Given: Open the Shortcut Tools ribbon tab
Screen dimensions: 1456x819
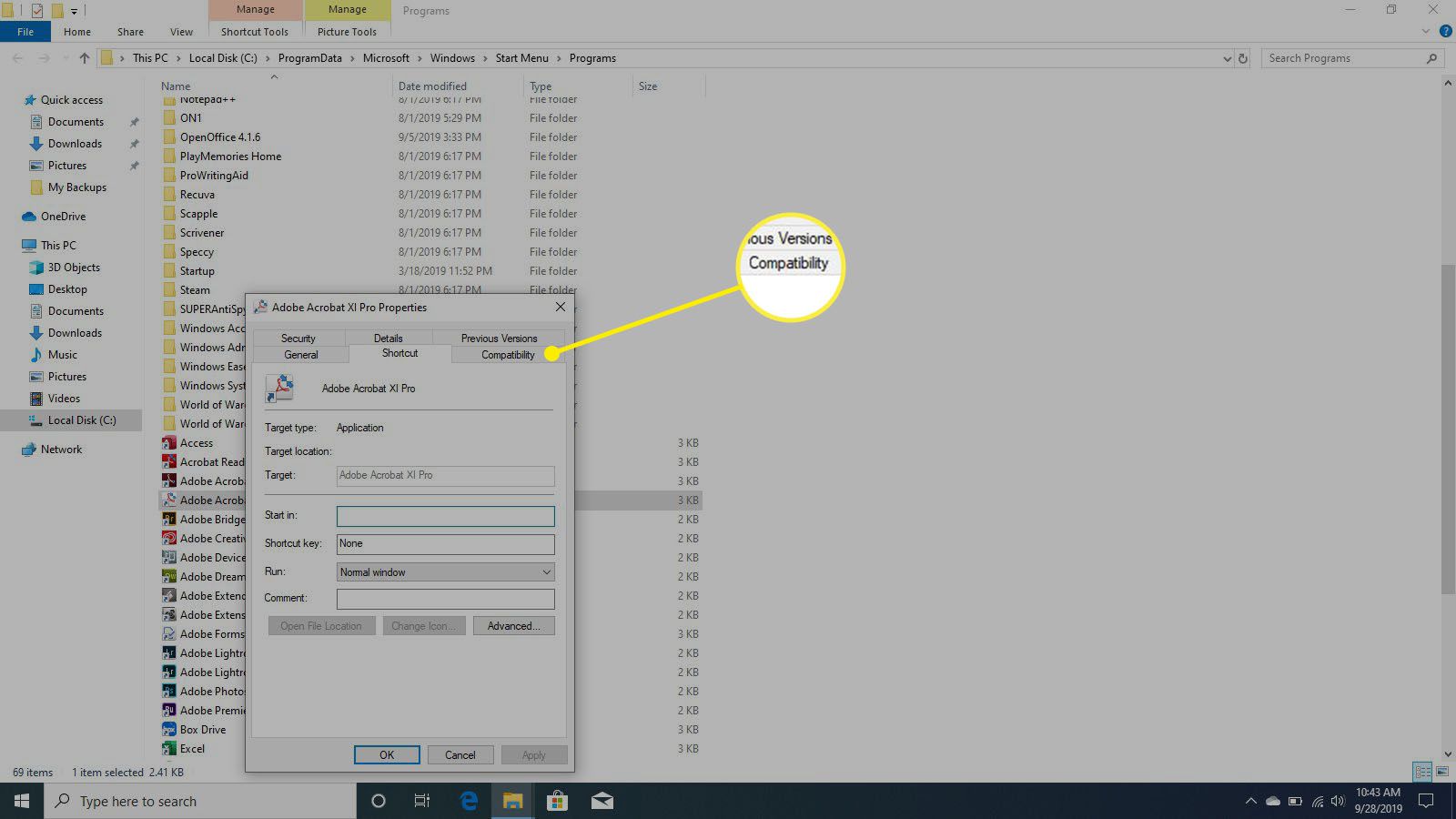Looking at the screenshot, I should tap(255, 32).
